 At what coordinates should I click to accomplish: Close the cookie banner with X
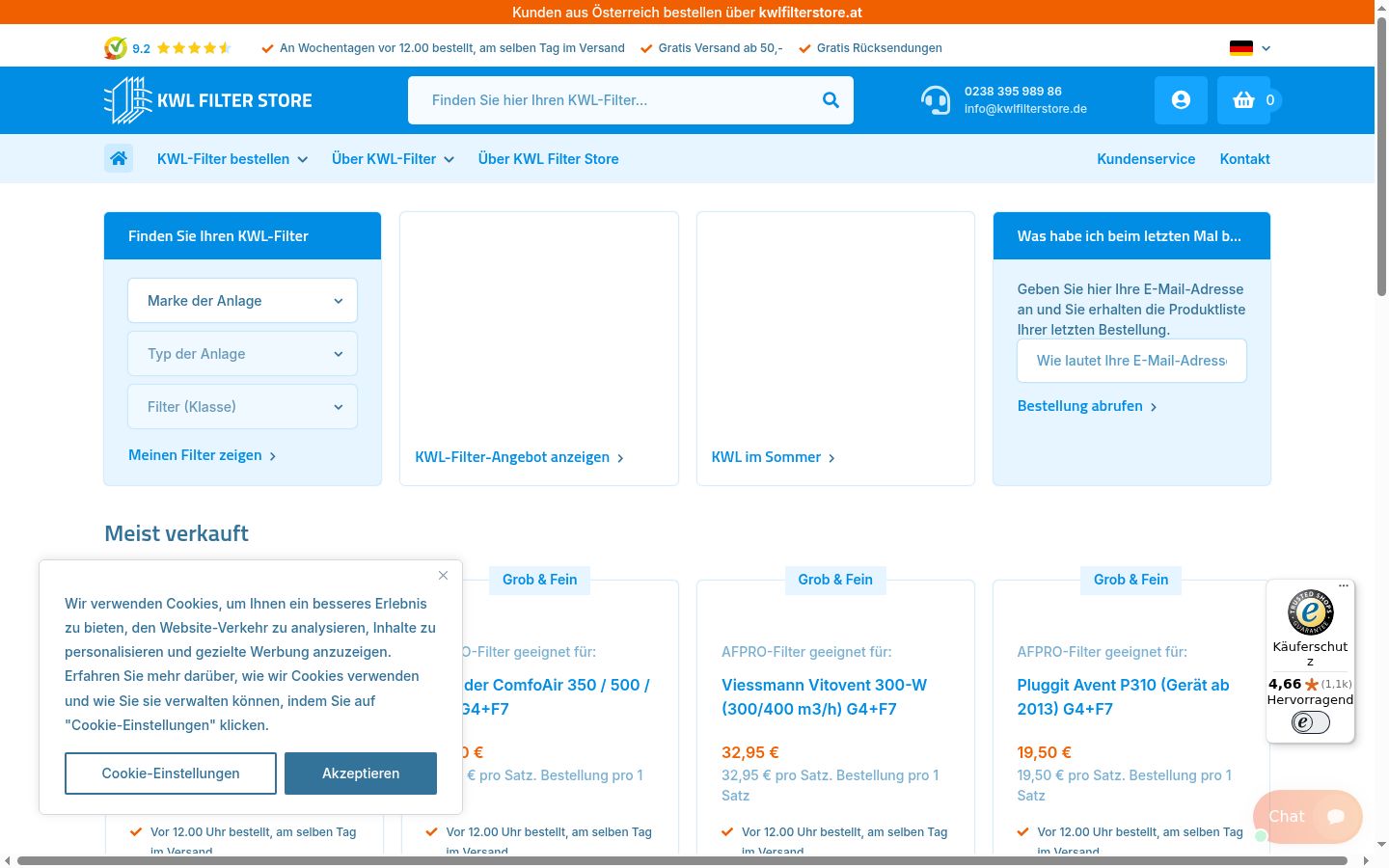pyautogui.click(x=443, y=576)
